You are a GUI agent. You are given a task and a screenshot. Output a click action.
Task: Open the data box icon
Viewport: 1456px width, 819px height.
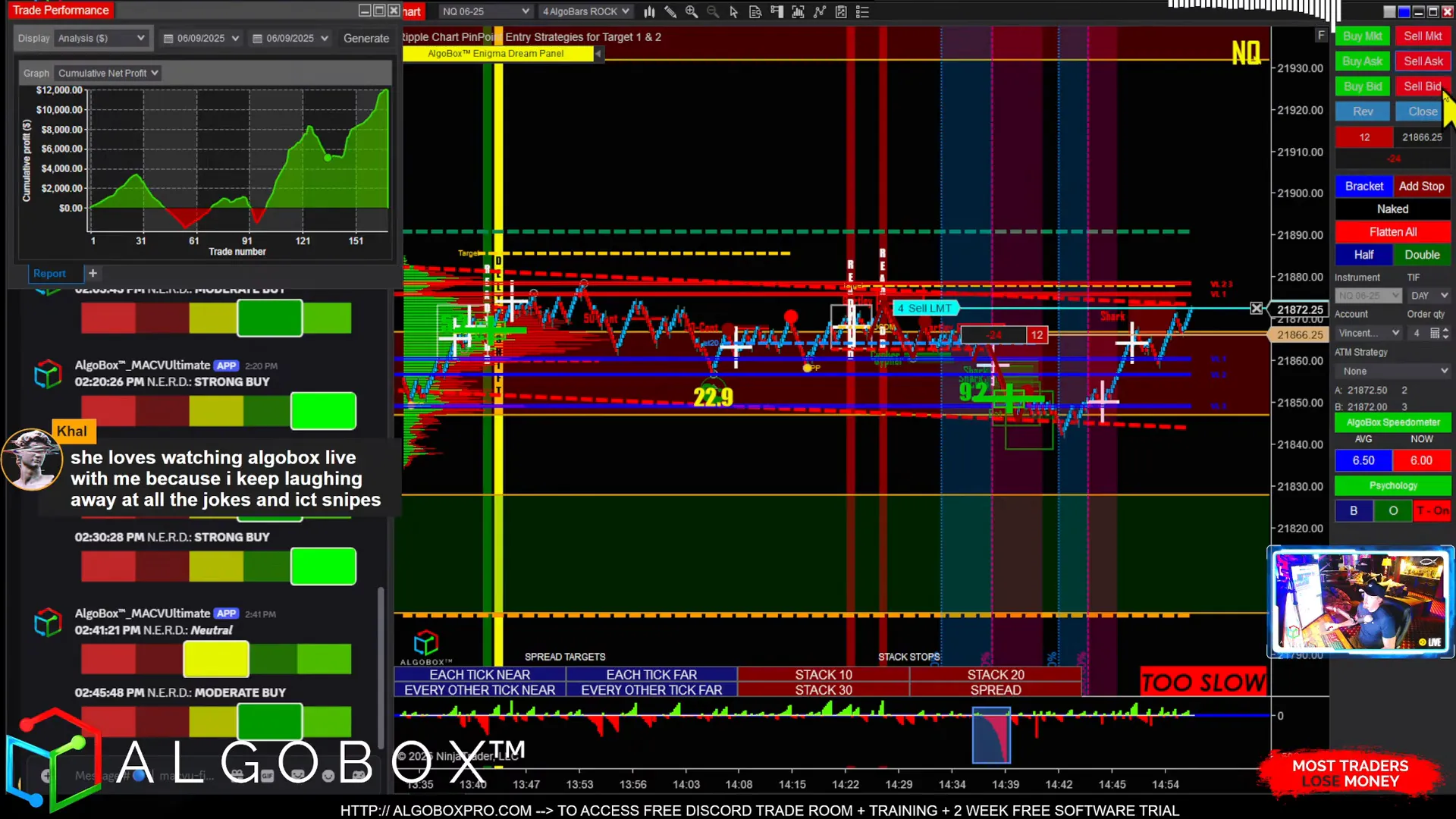(755, 11)
